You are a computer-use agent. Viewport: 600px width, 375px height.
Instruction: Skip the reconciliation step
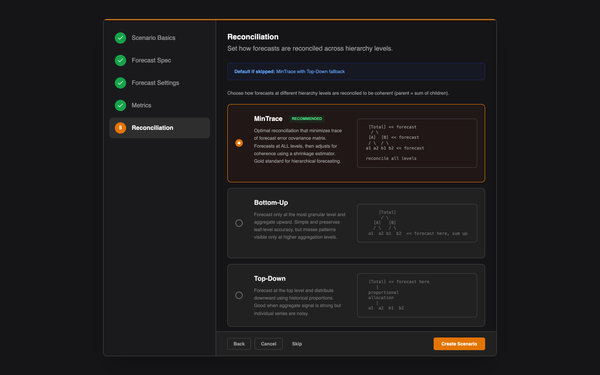(x=297, y=344)
